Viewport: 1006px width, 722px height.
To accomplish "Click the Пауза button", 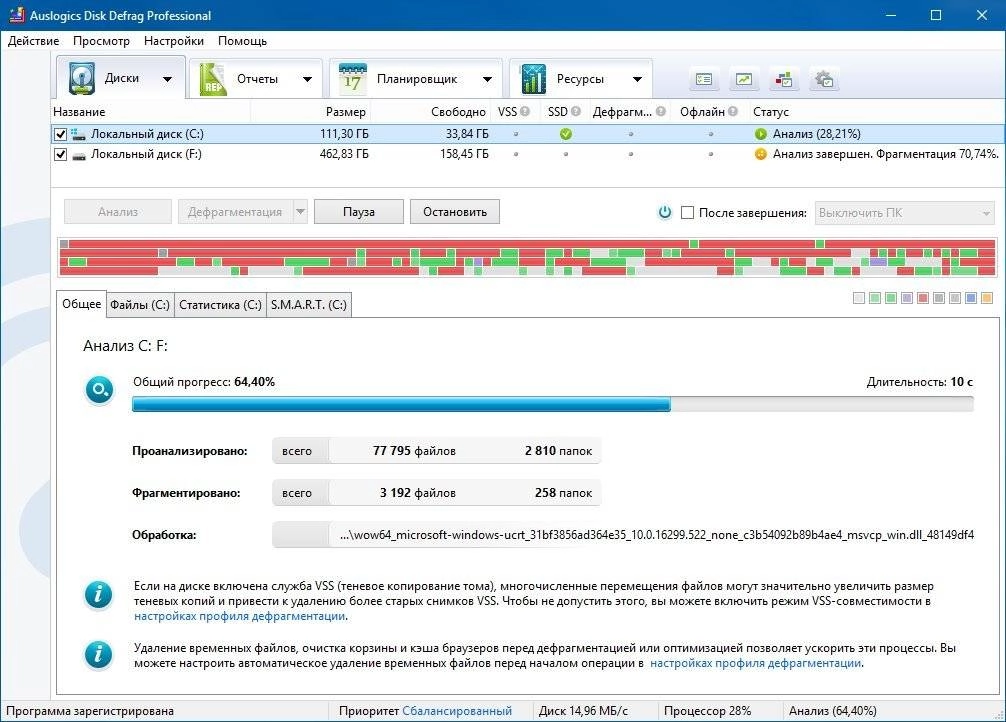I will point(359,212).
